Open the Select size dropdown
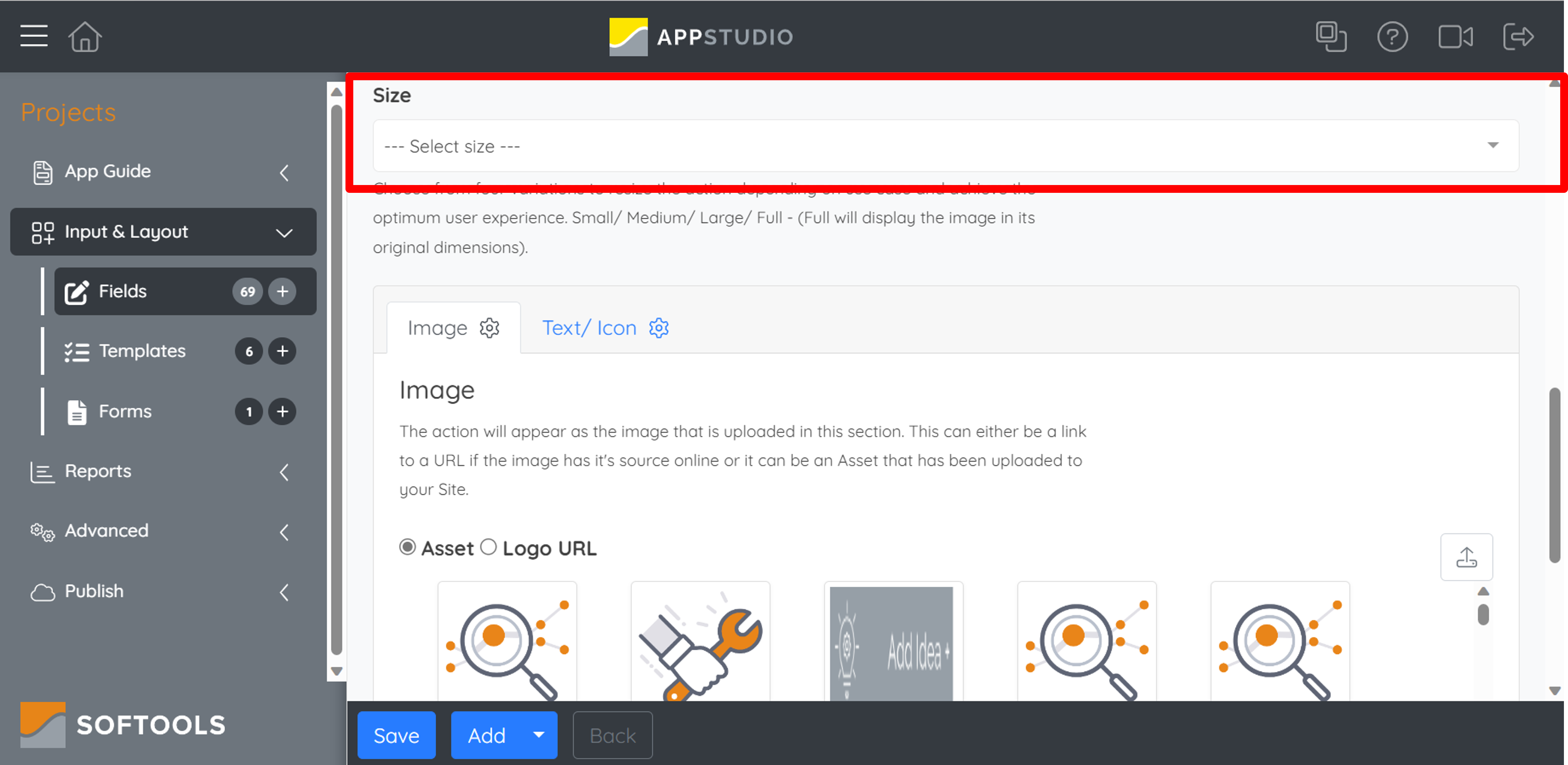 tap(945, 146)
